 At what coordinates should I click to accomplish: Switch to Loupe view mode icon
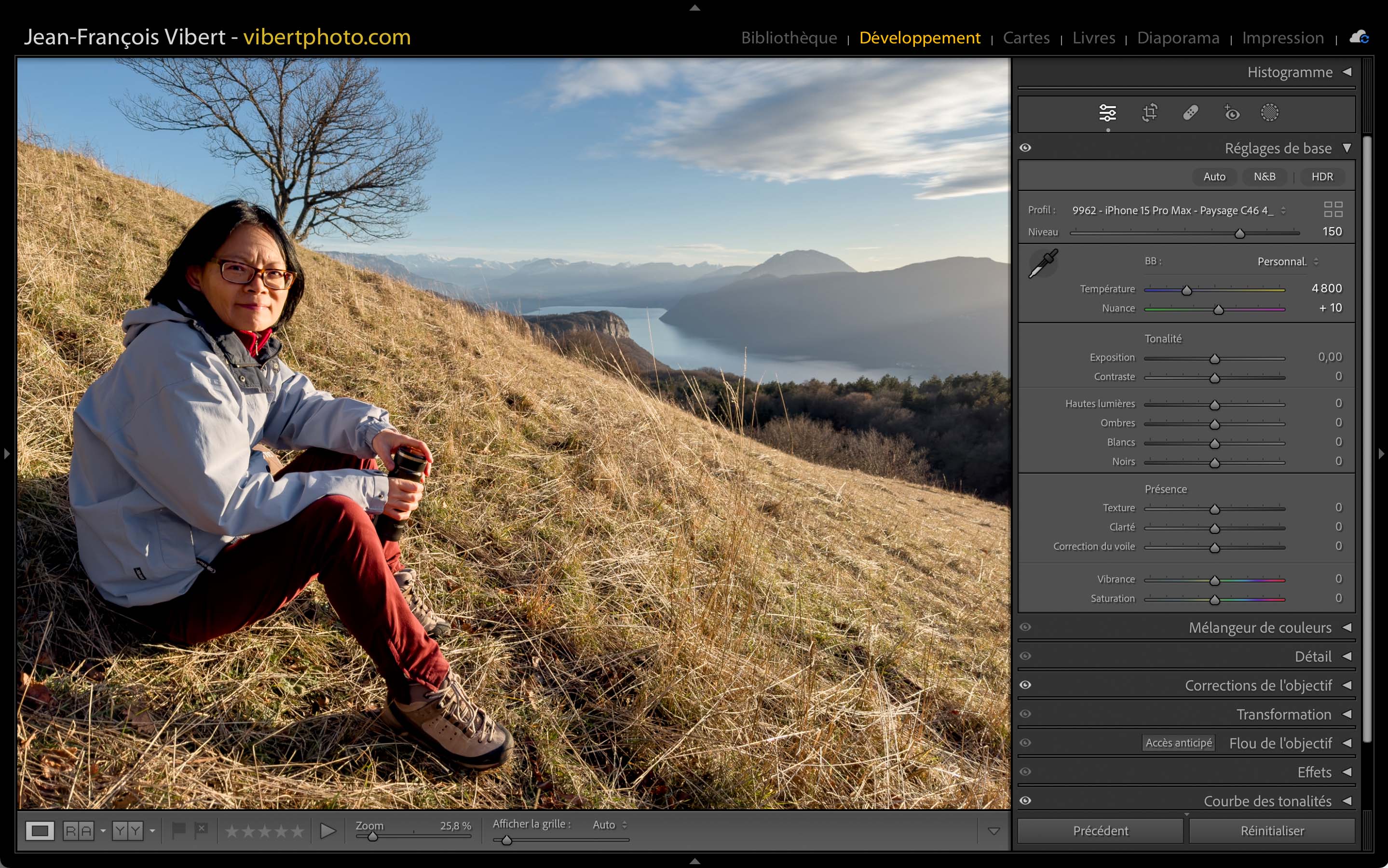[40, 831]
